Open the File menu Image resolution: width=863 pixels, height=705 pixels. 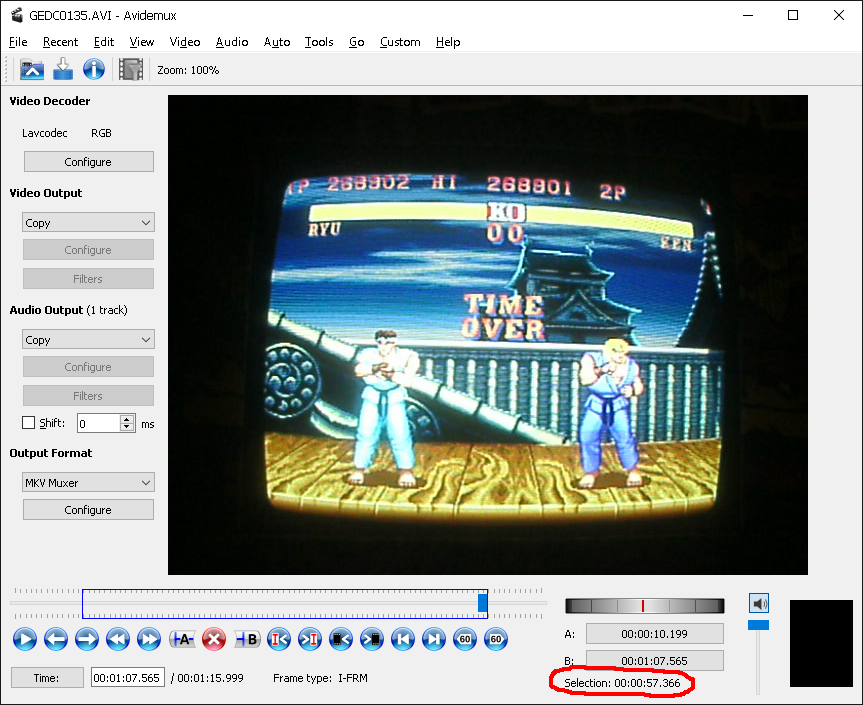click(x=18, y=42)
